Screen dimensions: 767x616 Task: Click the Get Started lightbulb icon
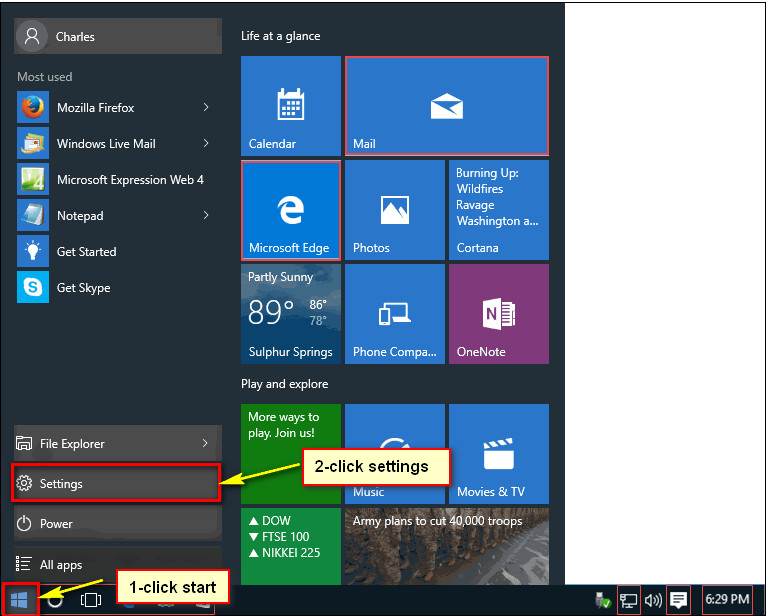[x=33, y=251]
